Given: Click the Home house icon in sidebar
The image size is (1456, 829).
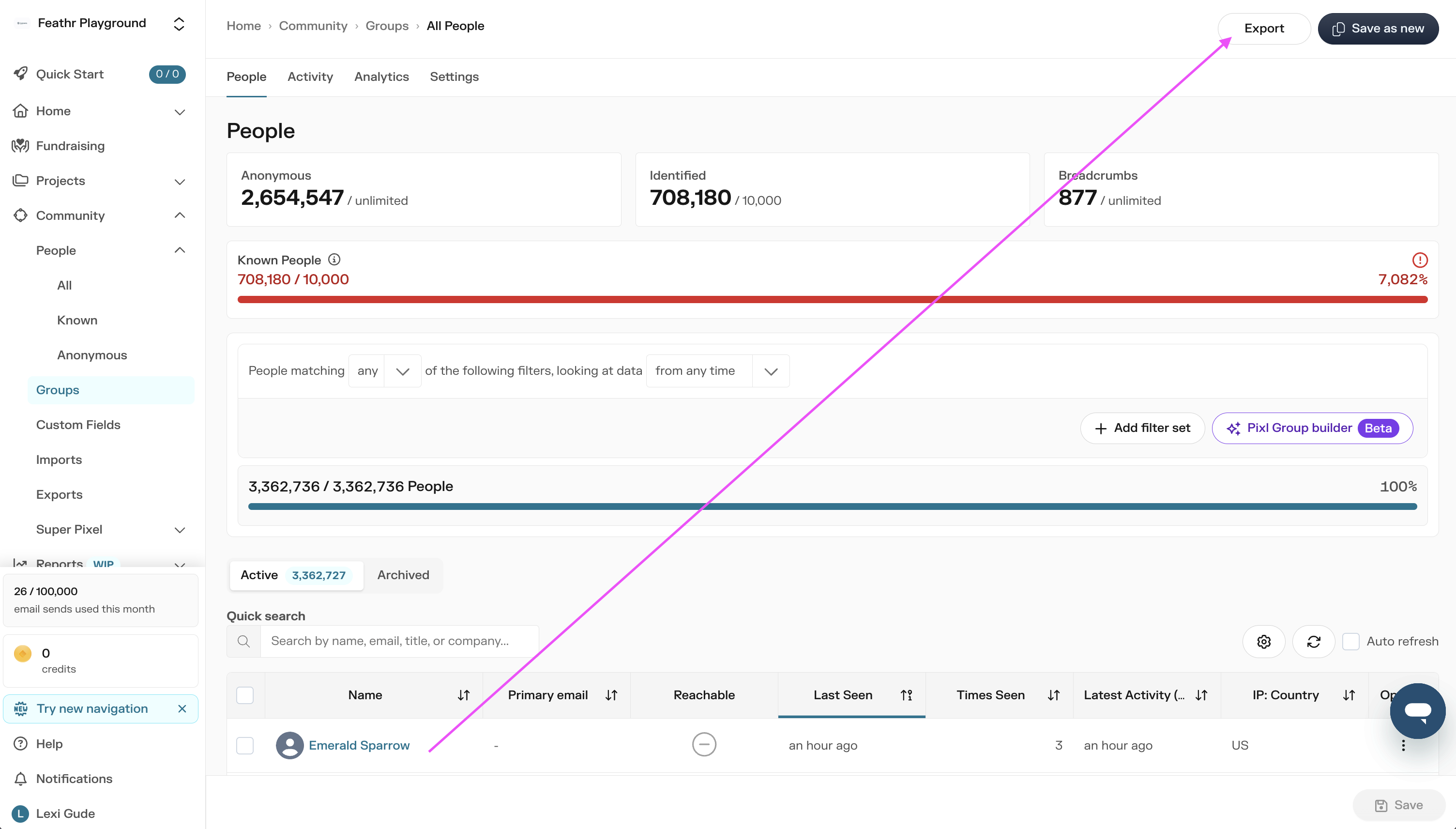Looking at the screenshot, I should [20, 110].
